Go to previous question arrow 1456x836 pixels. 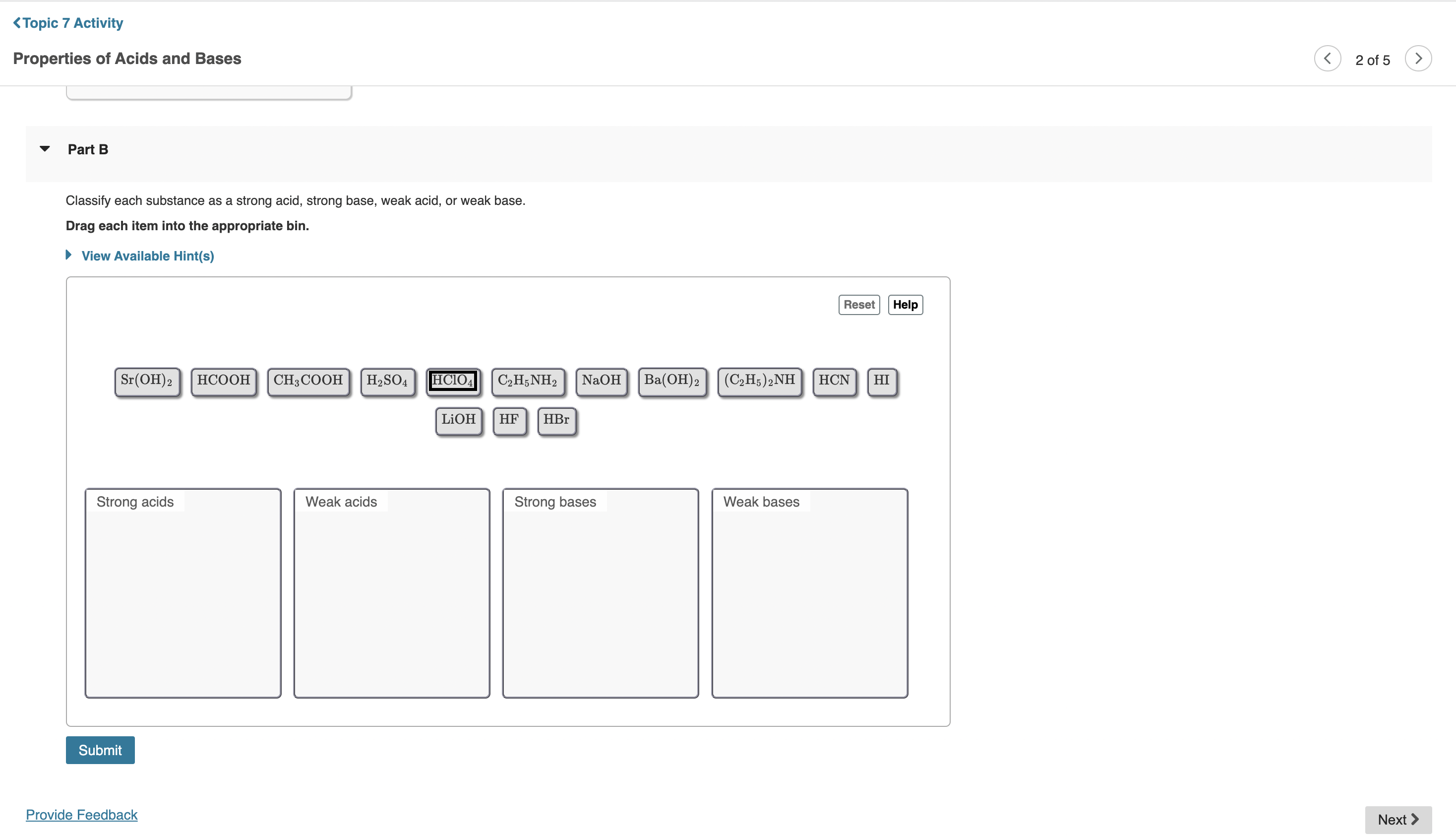[x=1327, y=59]
